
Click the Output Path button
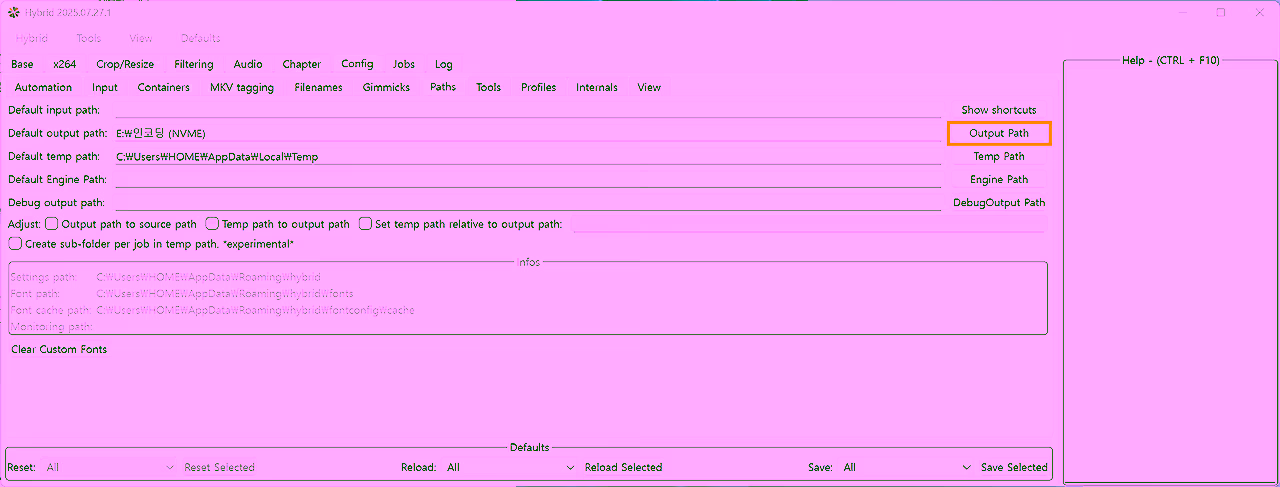click(999, 133)
